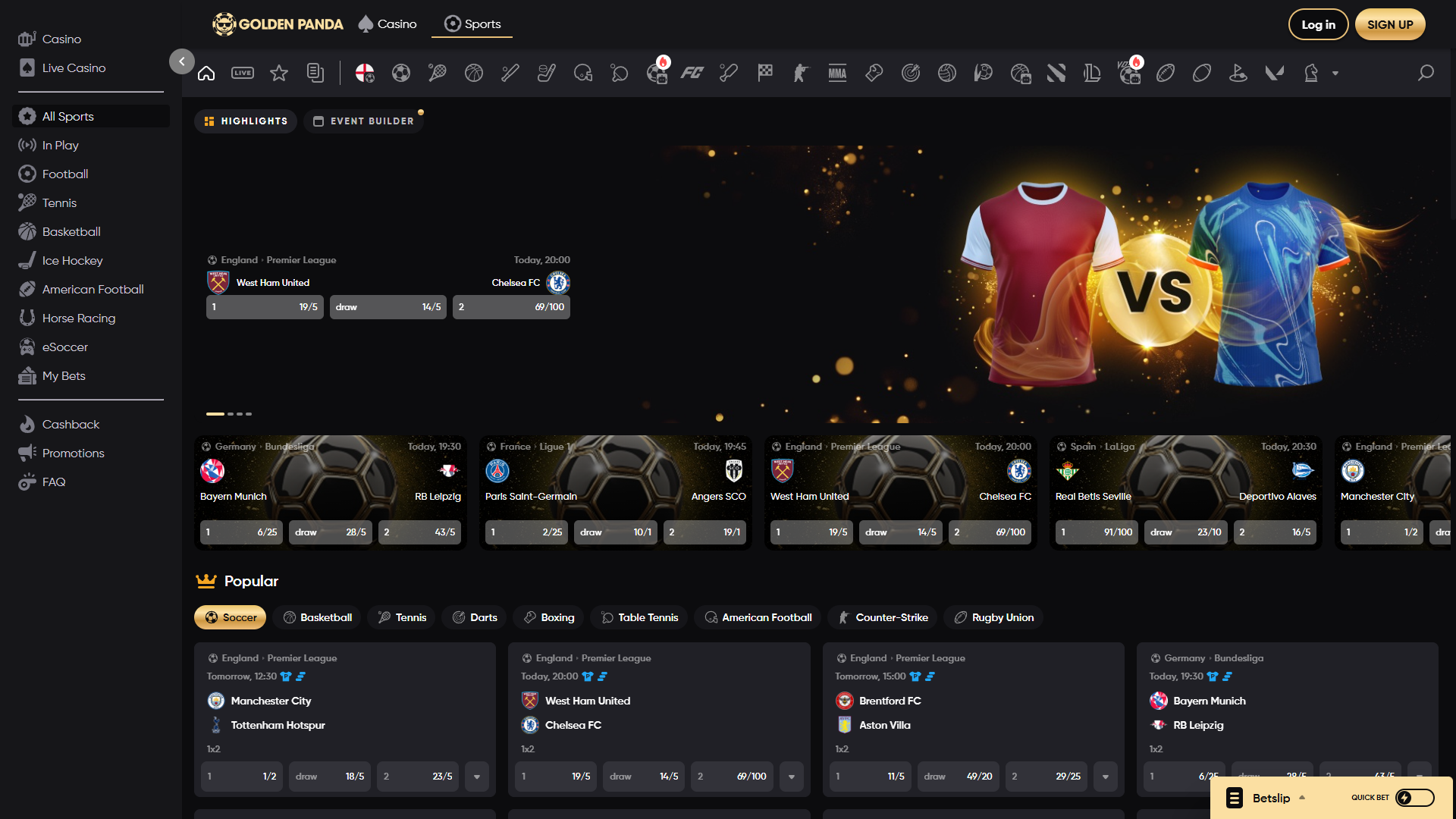Open favorites star icon

(279, 73)
